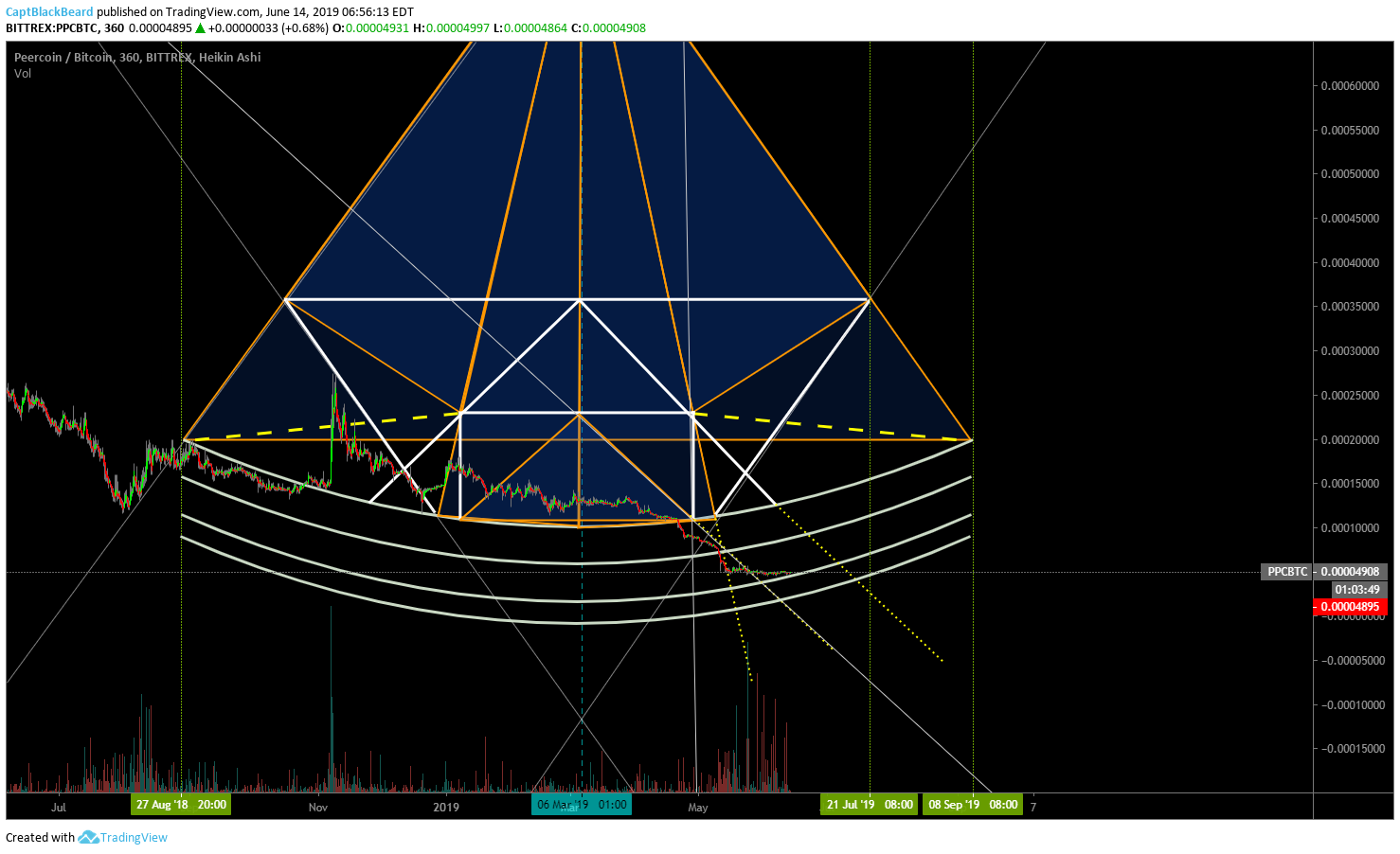Click the 0.00060000 price axis value
This screenshot has width=1400, height=854.
[1350, 86]
